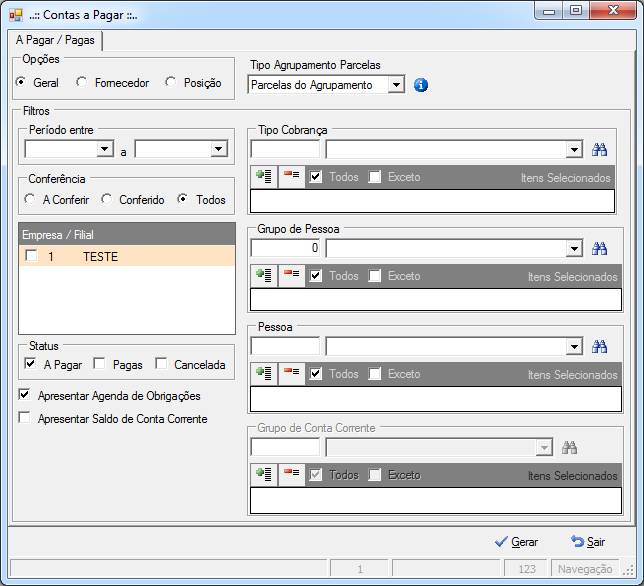Click Itens Selecionados in Tipo Cobrança
Viewport: 644px width, 586px height.
[x=566, y=178]
